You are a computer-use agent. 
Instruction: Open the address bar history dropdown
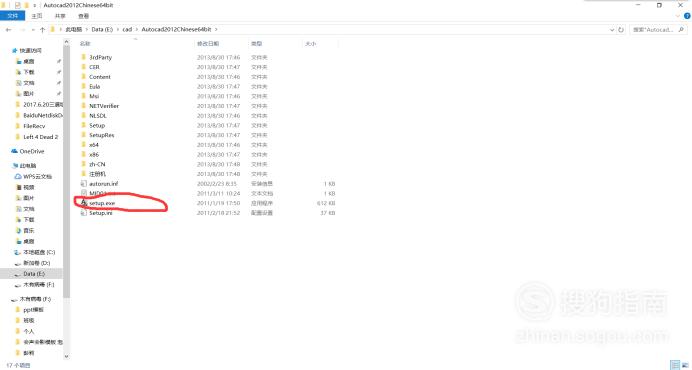coord(612,30)
